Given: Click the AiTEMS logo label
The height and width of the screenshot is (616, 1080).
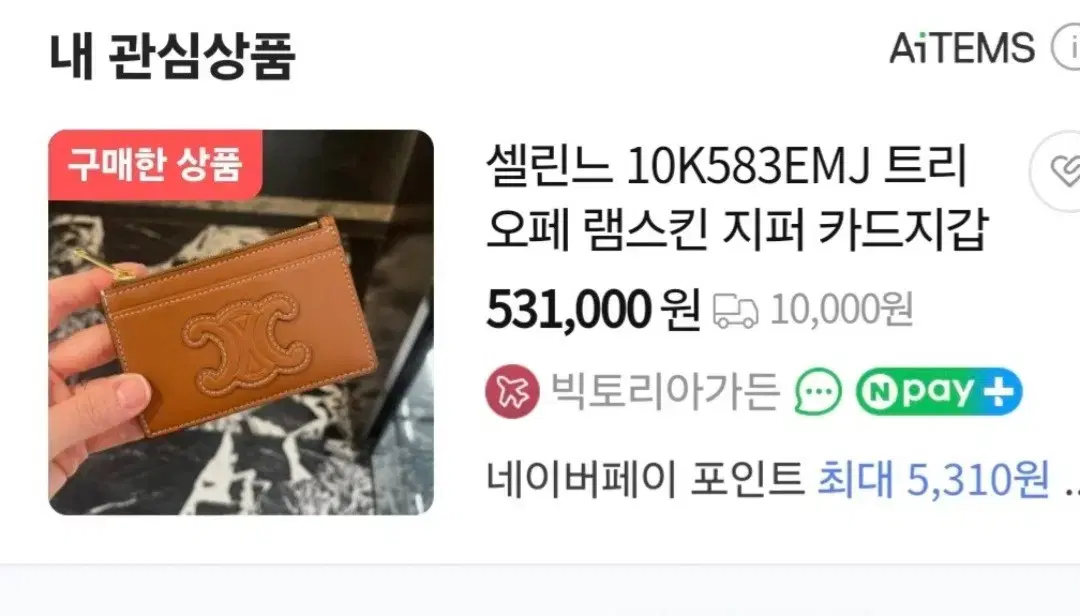Looking at the screenshot, I should coord(962,48).
